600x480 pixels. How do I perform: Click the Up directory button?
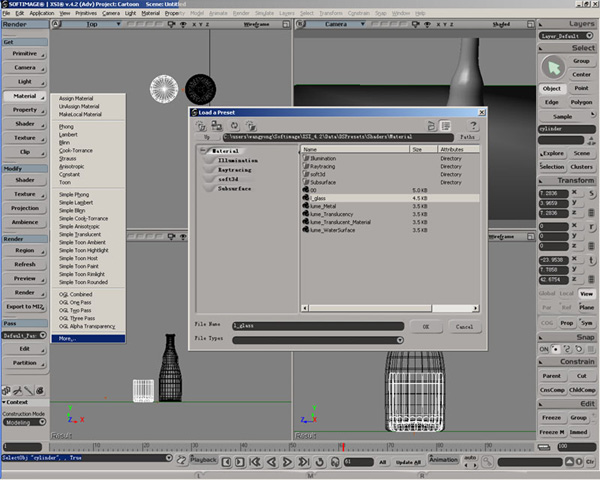pos(207,137)
